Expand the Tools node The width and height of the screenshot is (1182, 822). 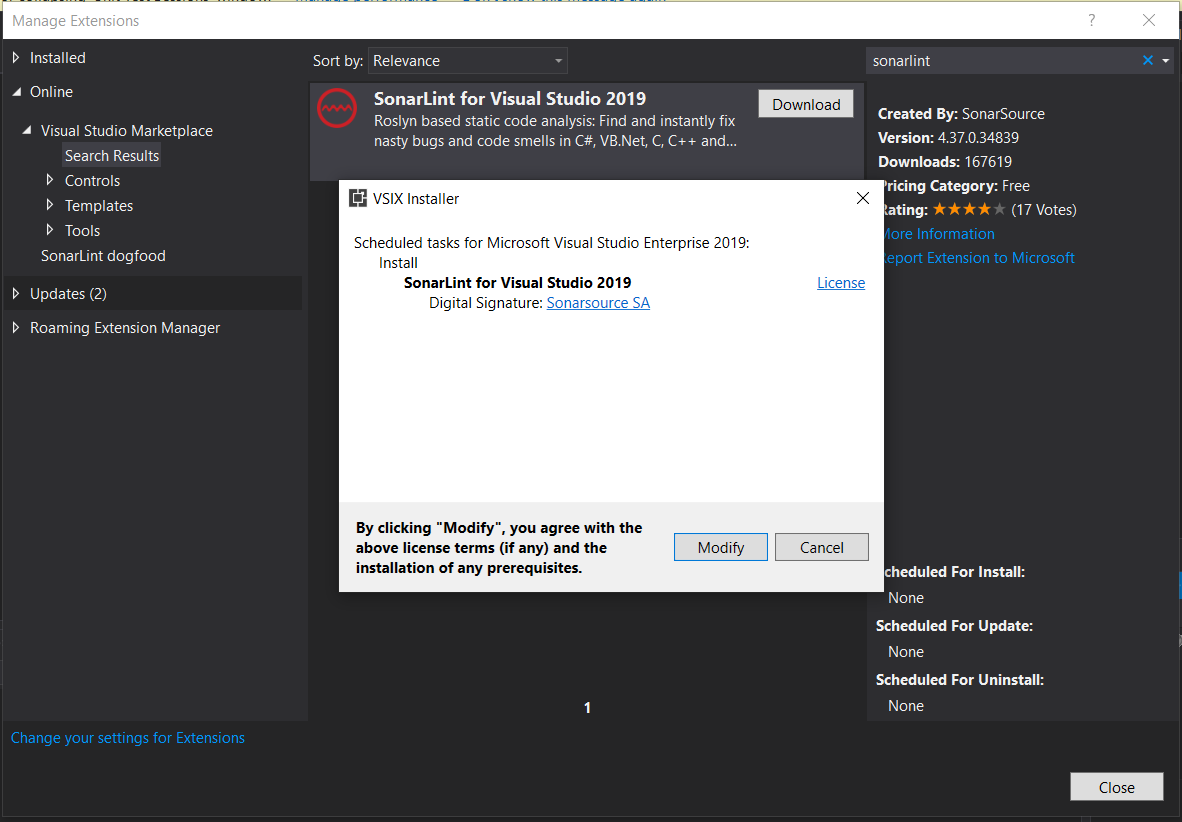50,230
